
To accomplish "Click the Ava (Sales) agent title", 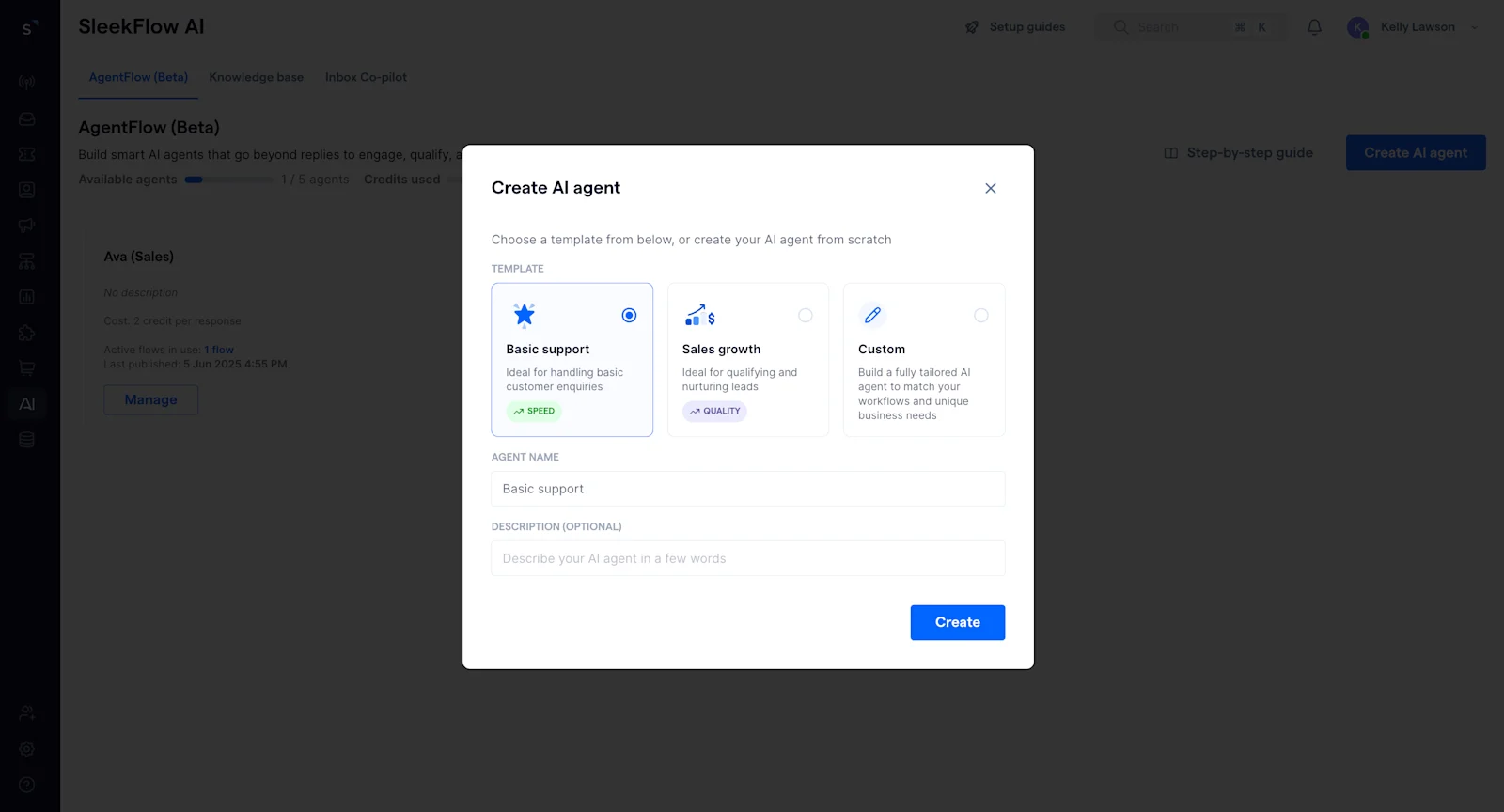I will 138,257.
